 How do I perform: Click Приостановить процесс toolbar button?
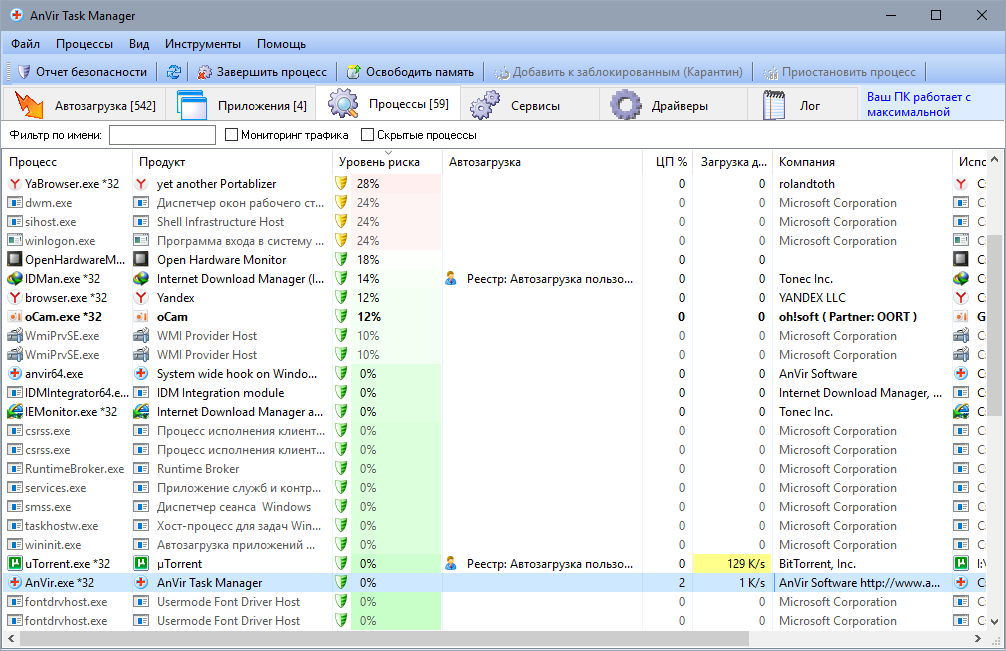pyautogui.click(x=839, y=72)
